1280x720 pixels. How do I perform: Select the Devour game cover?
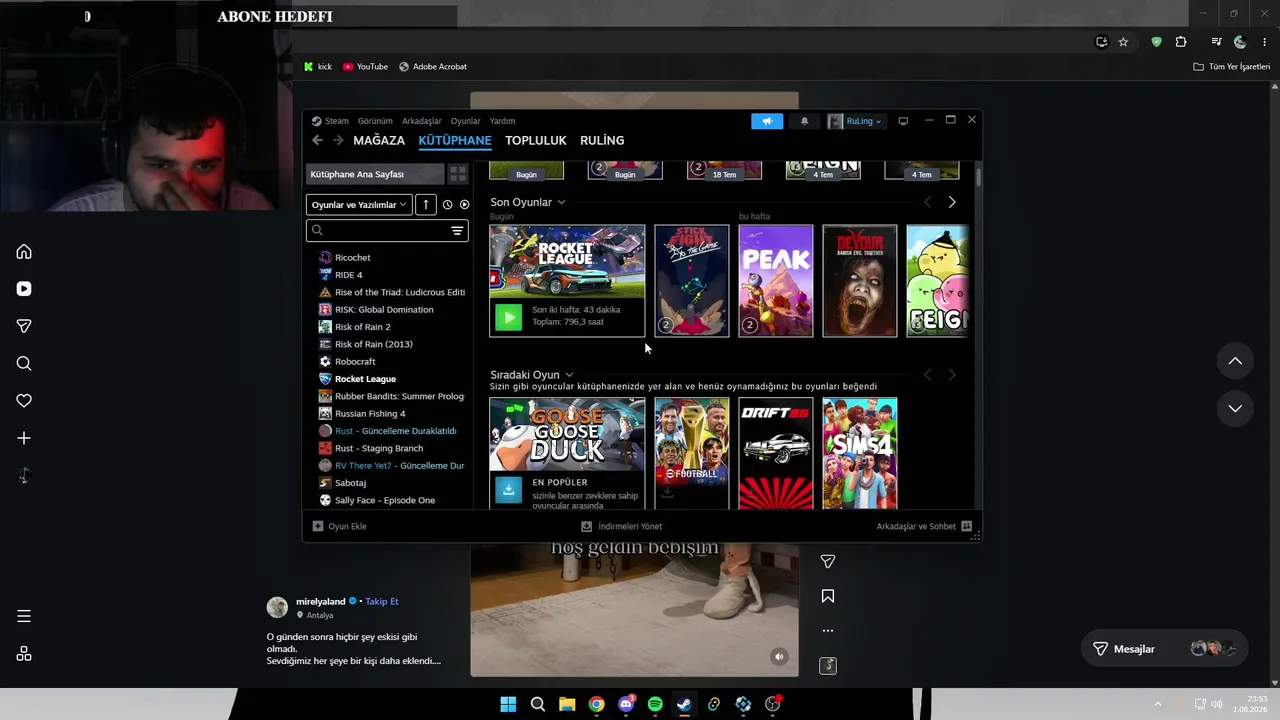(x=860, y=281)
